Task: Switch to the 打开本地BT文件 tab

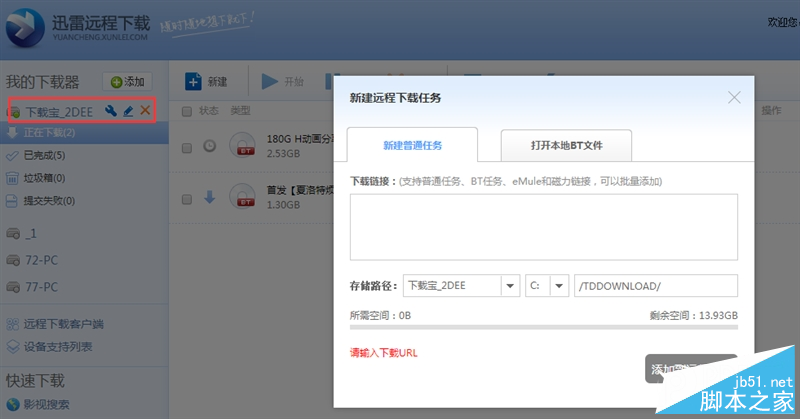Action: (566, 145)
